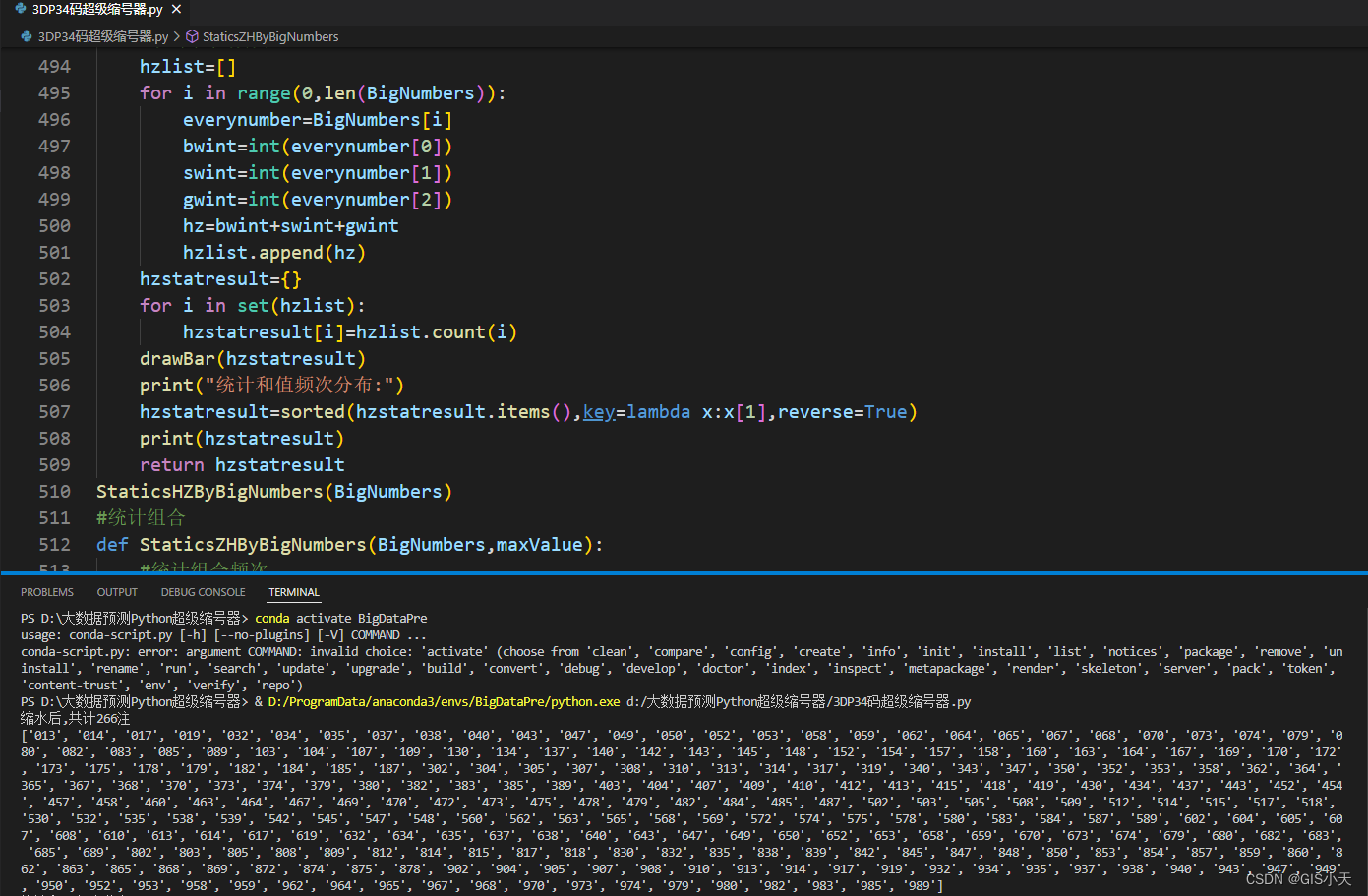Click 'StaticsHZByBigNumbers(BigNumbers)' call on line 510
Image resolution: width=1368 pixels, height=896 pixels.
tap(274, 492)
